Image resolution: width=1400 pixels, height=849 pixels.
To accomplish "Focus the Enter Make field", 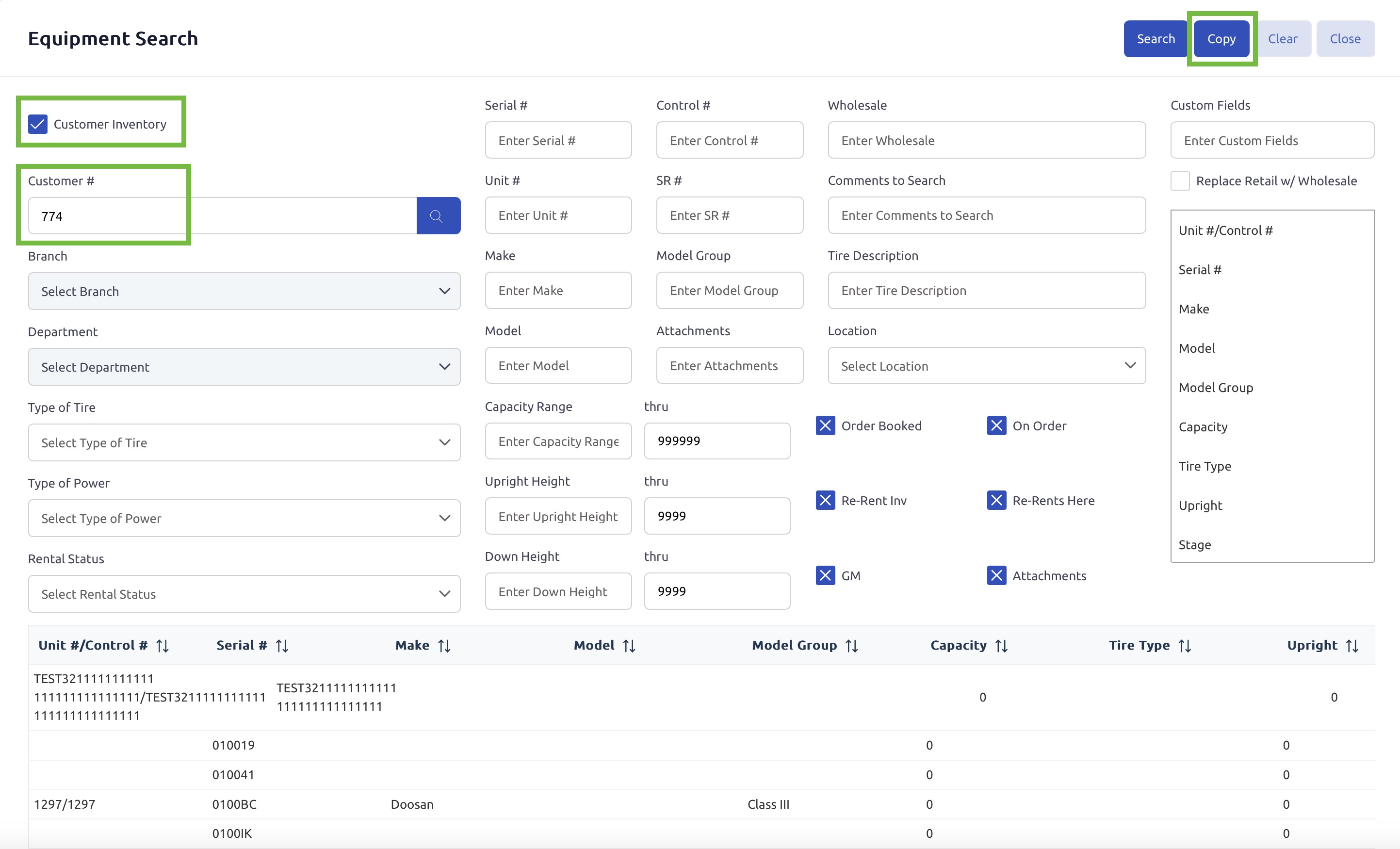I will point(558,291).
